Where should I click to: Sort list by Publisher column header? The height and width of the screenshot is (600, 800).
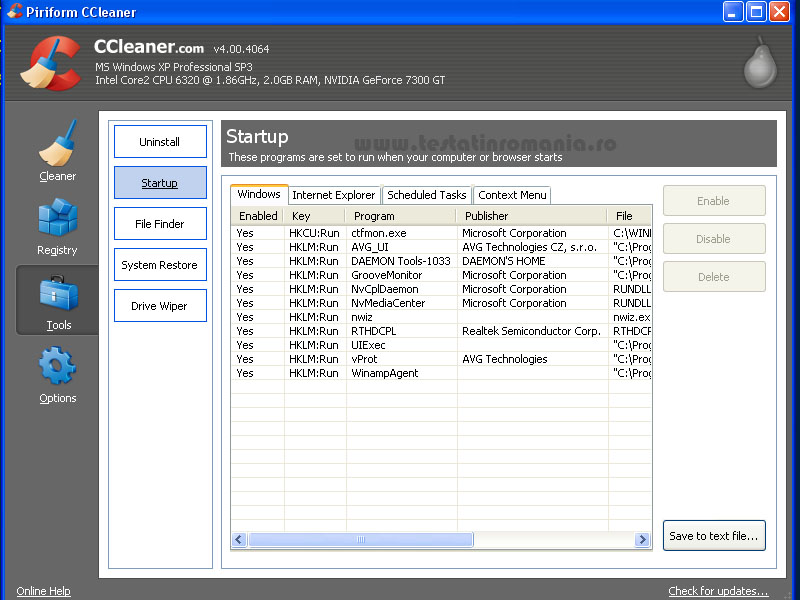pyautogui.click(x=530, y=216)
